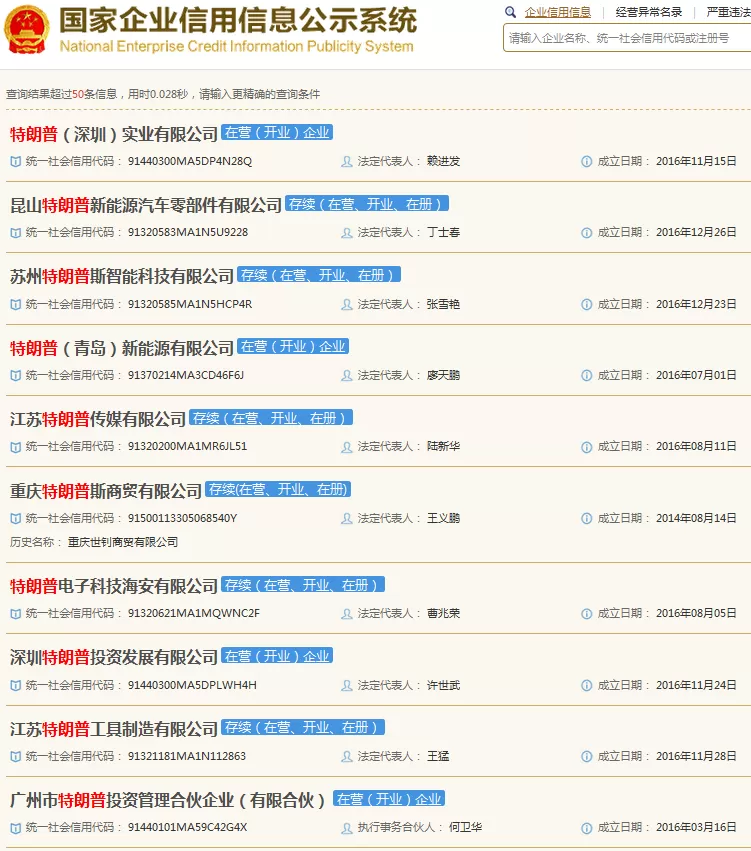The width and height of the screenshot is (751, 851).
Task: Click person icon beside 执行事务合伙人 何卫华
Action: click(346, 828)
